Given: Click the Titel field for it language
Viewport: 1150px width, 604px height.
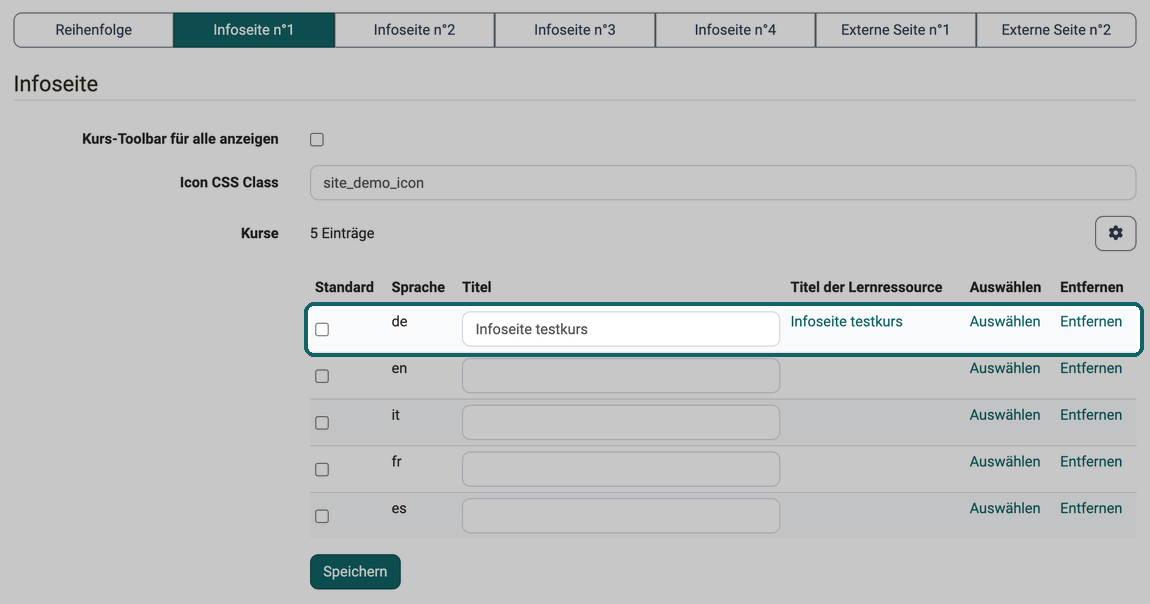Looking at the screenshot, I should [620, 422].
